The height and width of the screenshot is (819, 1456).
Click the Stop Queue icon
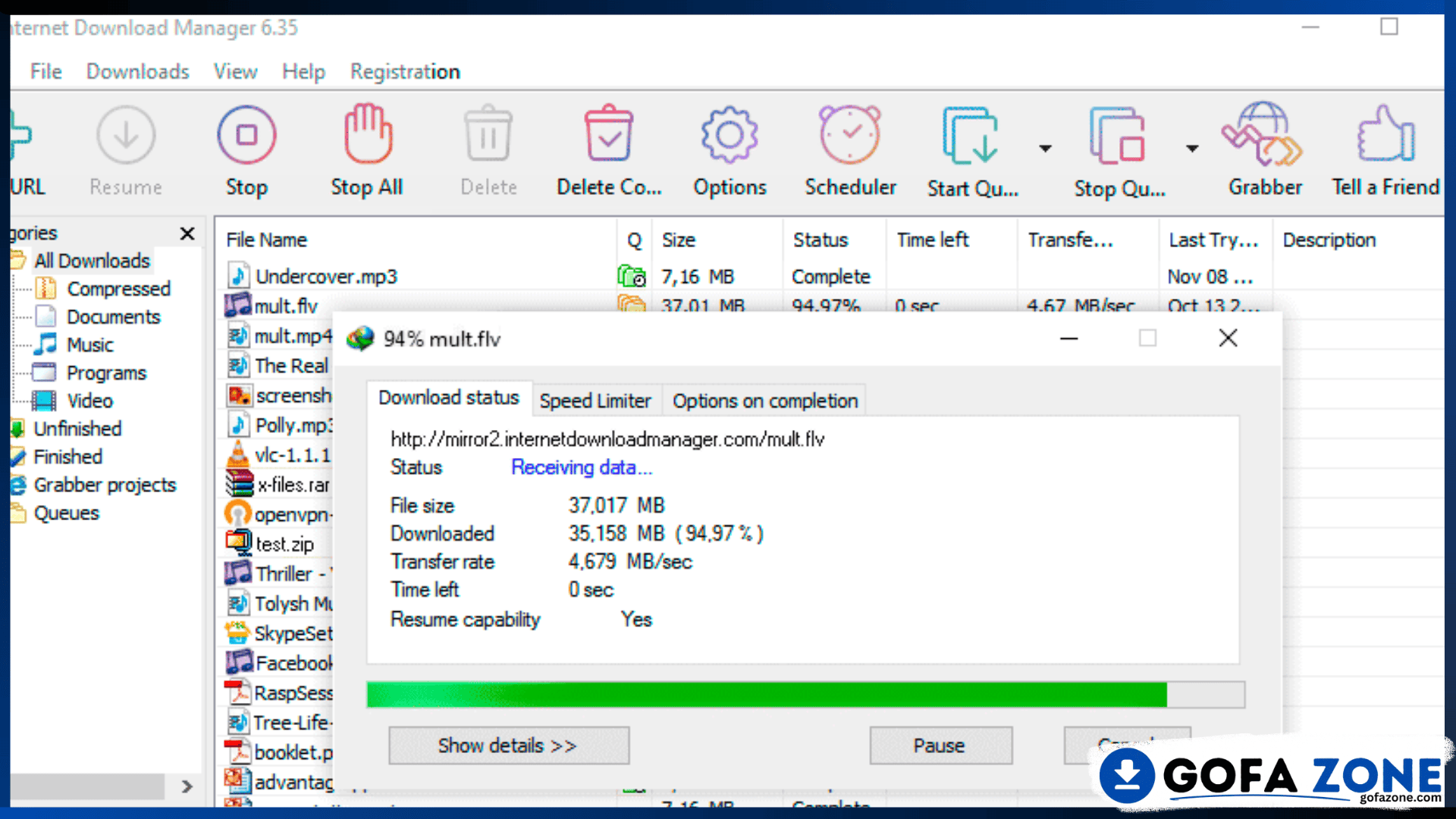click(1117, 136)
